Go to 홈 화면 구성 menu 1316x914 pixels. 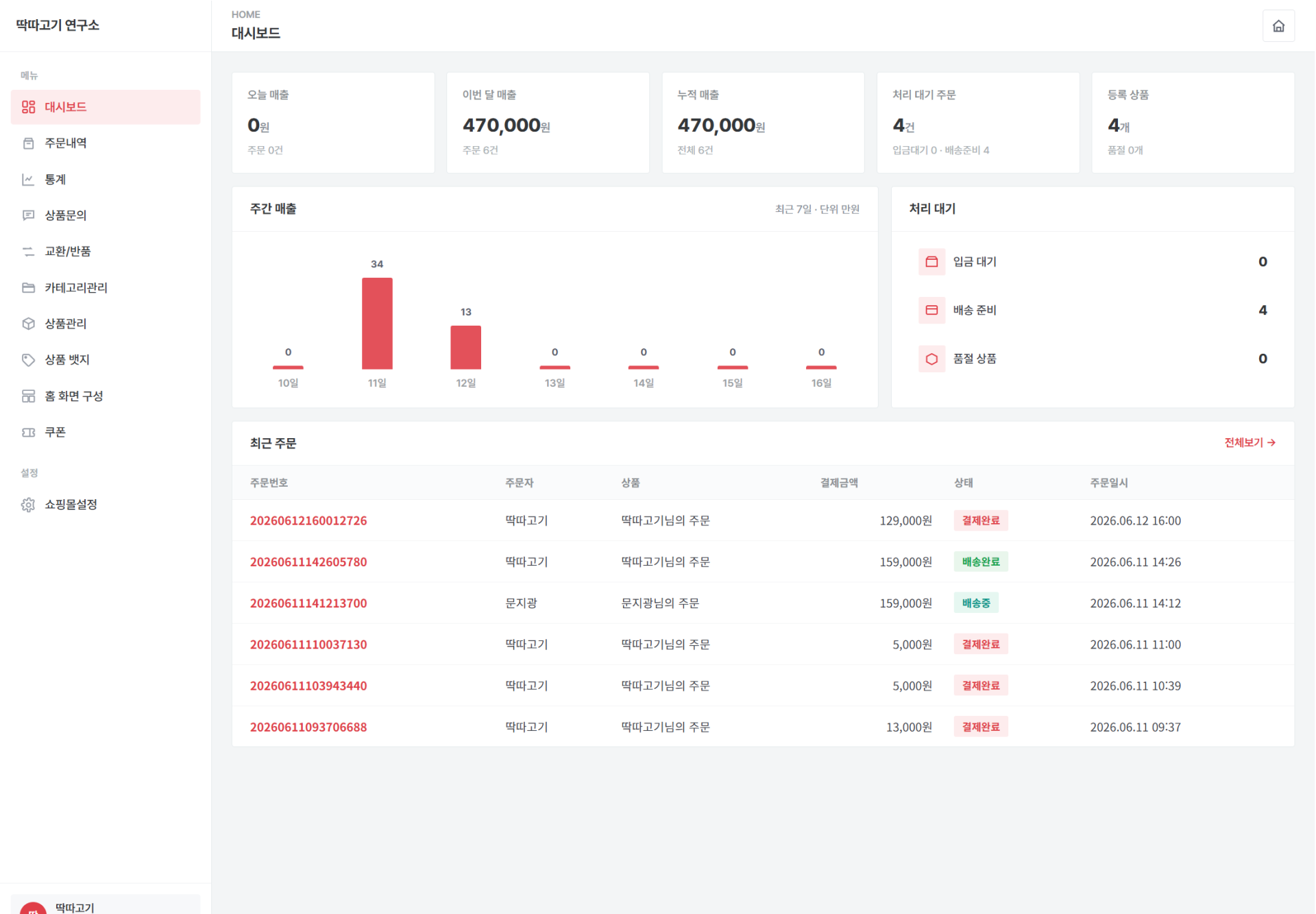(x=106, y=396)
